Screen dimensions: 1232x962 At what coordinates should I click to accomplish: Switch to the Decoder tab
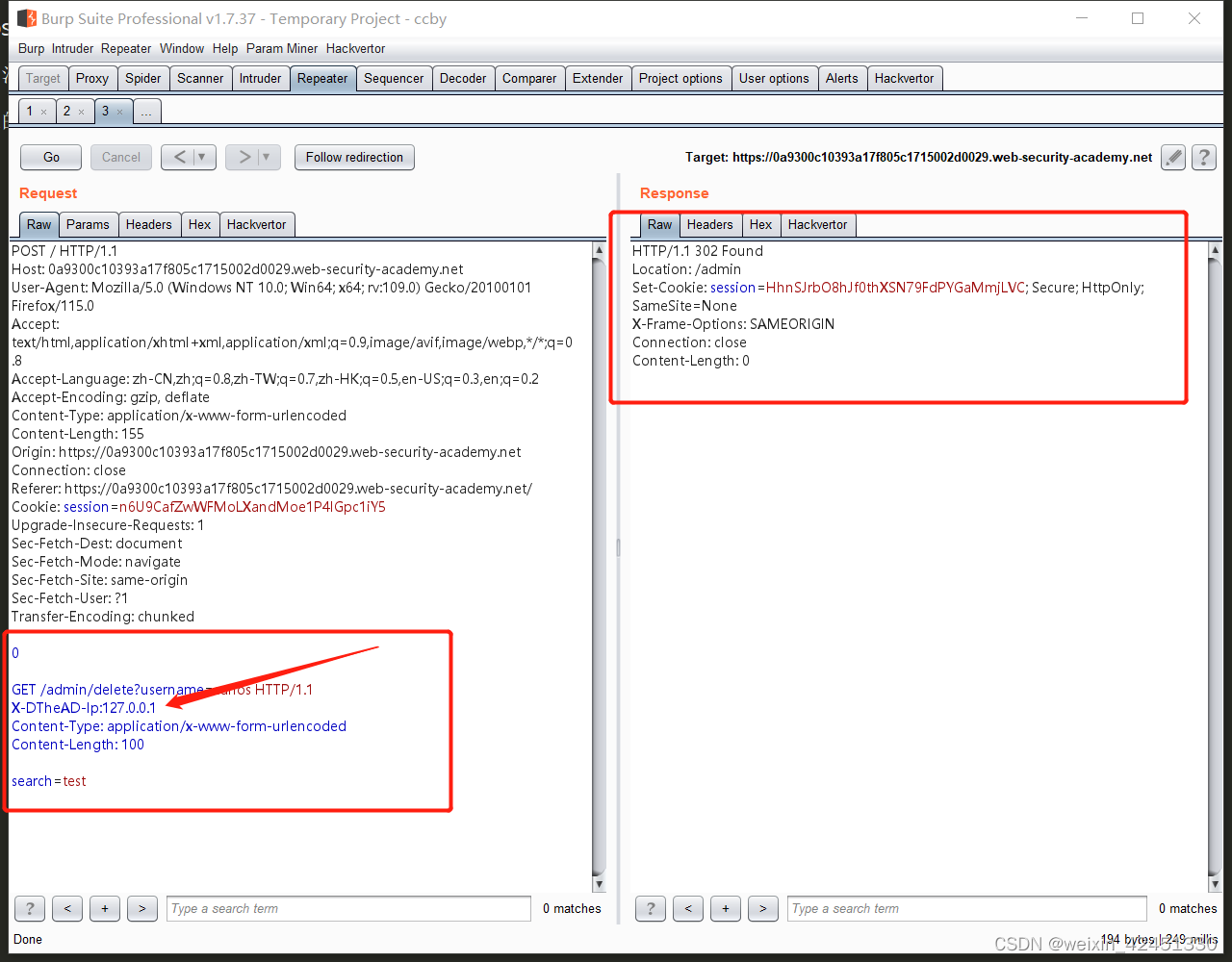463,79
